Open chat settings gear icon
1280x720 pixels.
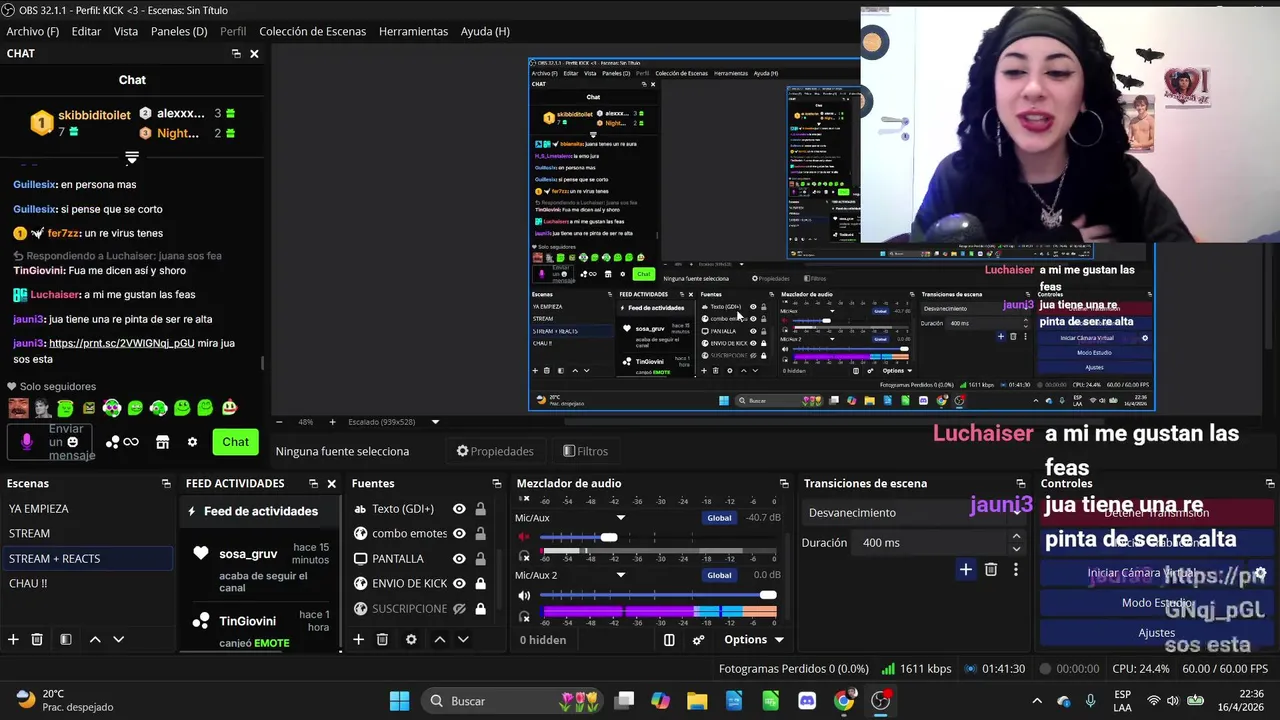(x=192, y=442)
